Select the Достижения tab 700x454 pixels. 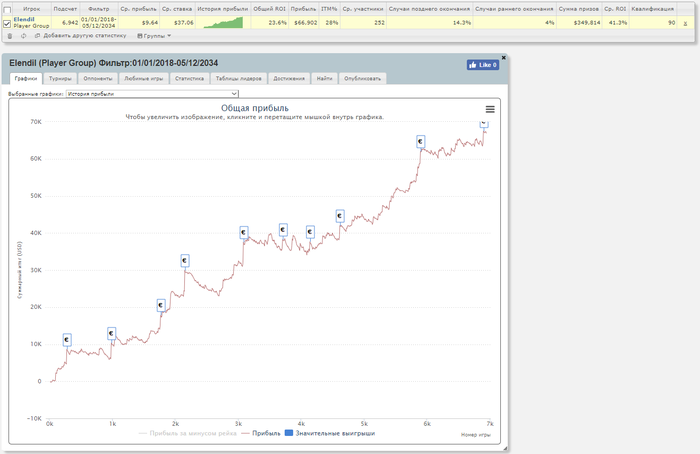click(289, 79)
